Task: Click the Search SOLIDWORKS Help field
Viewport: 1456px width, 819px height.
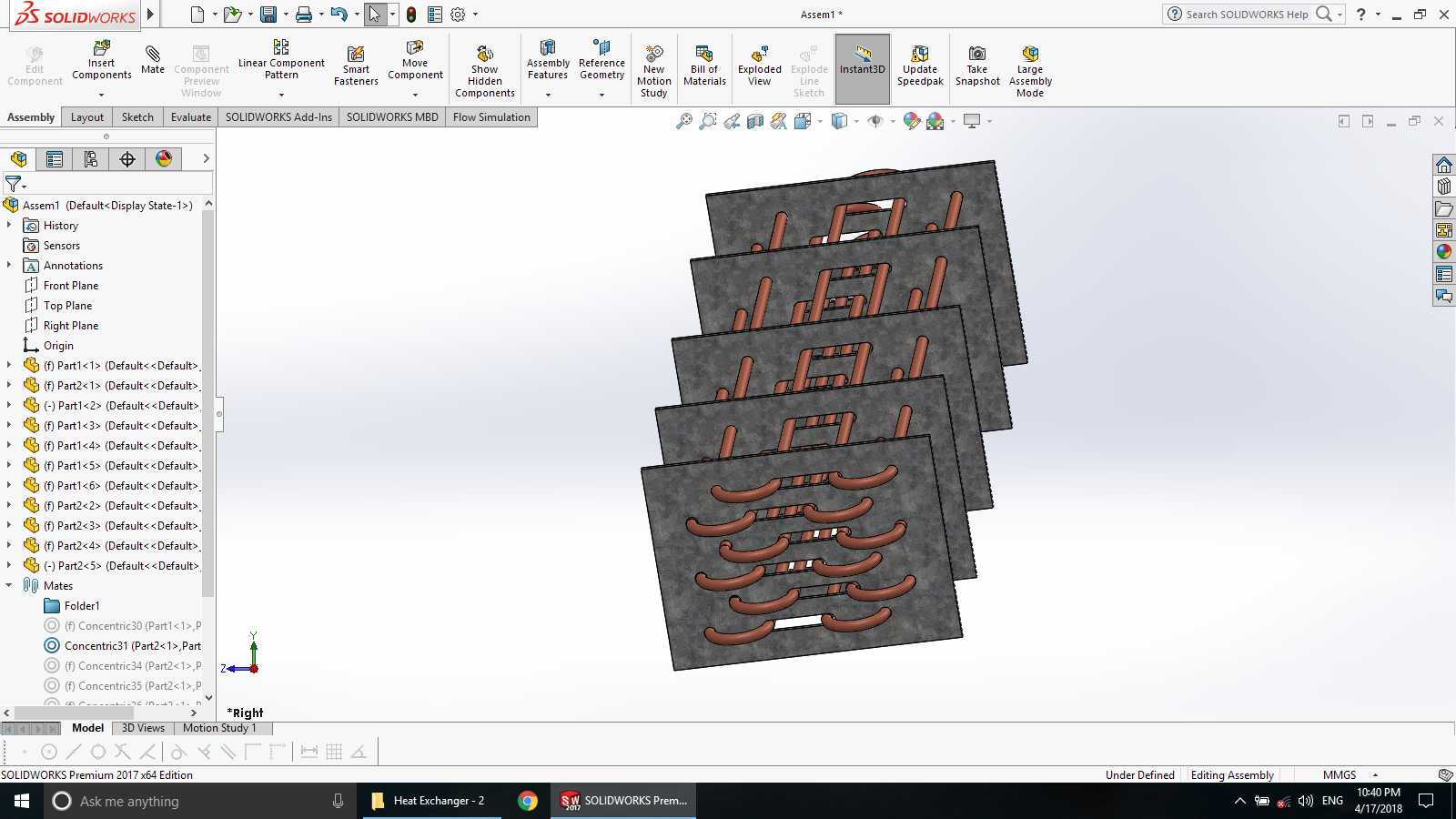Action: click(x=1247, y=15)
